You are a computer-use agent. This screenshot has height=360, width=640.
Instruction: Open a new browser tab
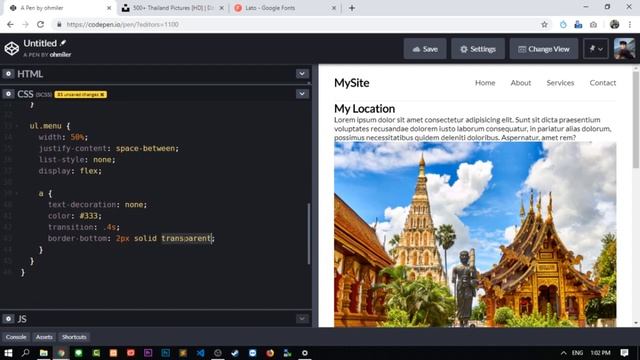pyautogui.click(x=352, y=8)
